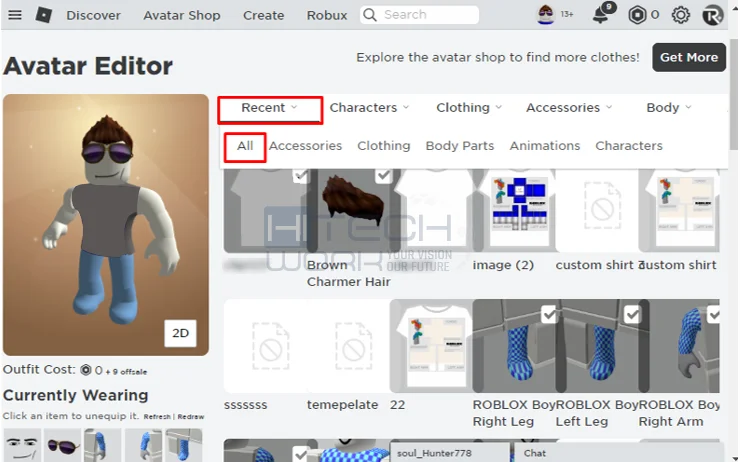Screen dimensions: 740x462
Task: Open the settings gear icon
Action: pos(681,15)
